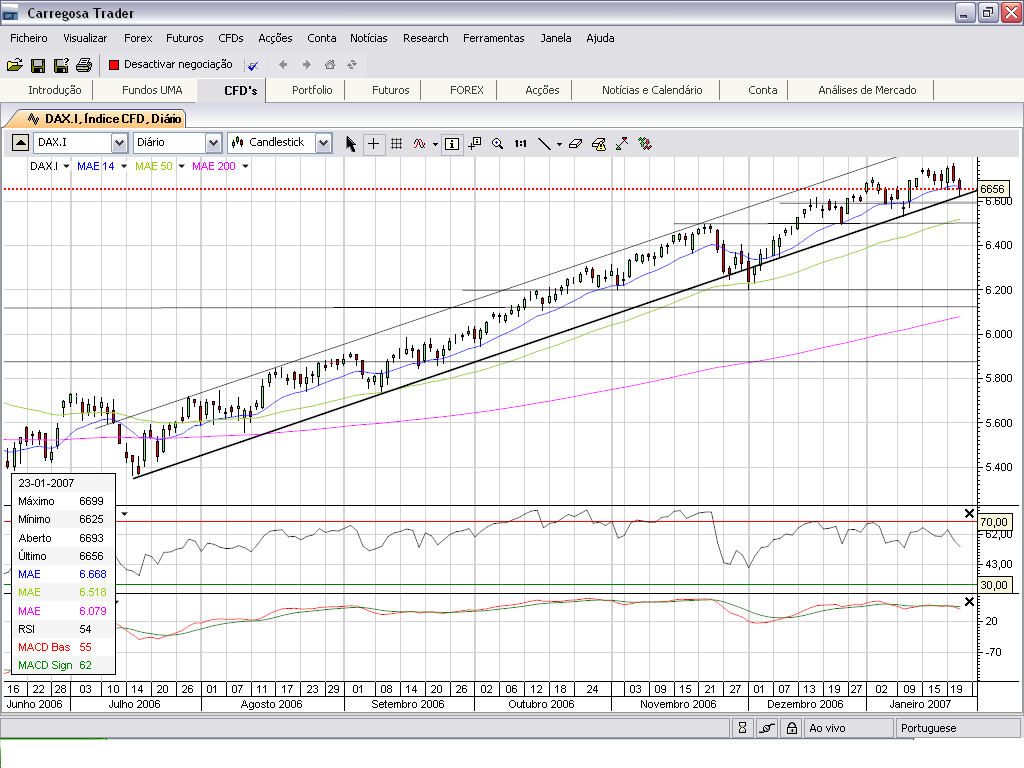This screenshot has width=1024, height=768.
Task: Click the indicators wave icon
Action: tap(419, 144)
